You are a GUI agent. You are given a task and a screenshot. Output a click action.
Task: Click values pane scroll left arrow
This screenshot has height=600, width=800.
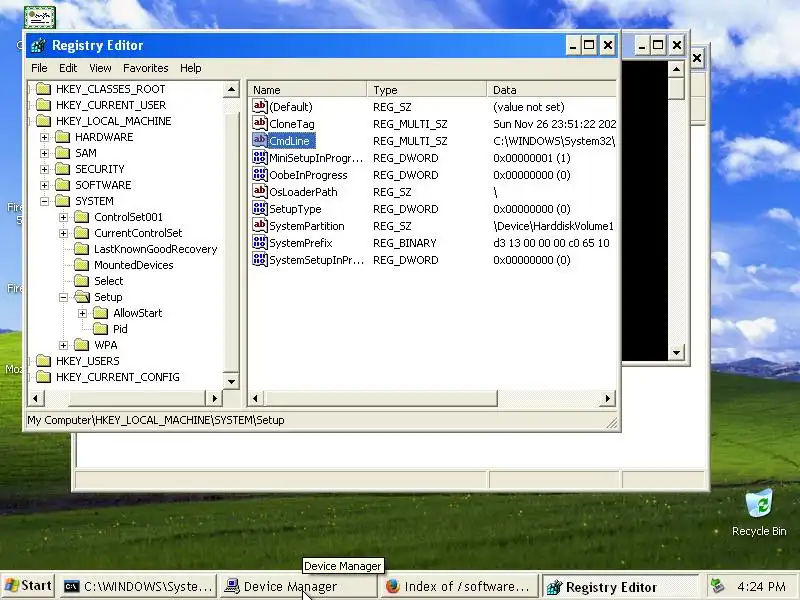click(255, 398)
